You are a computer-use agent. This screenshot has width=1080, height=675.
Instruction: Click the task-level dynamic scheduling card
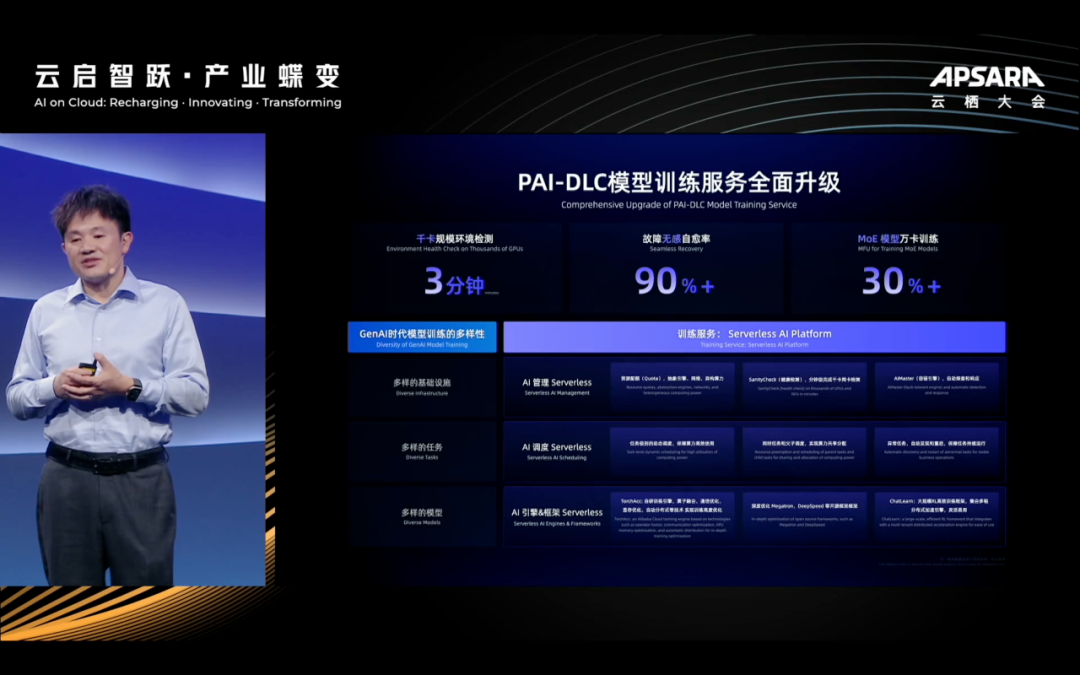672,451
